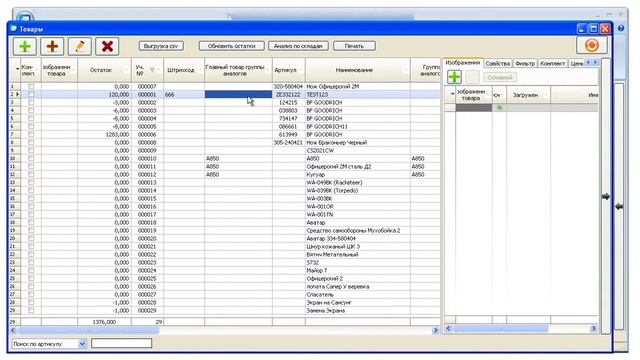Select the Нож Офицерский 2М name cell
This screenshot has width=640, height=360.
coord(358,87)
